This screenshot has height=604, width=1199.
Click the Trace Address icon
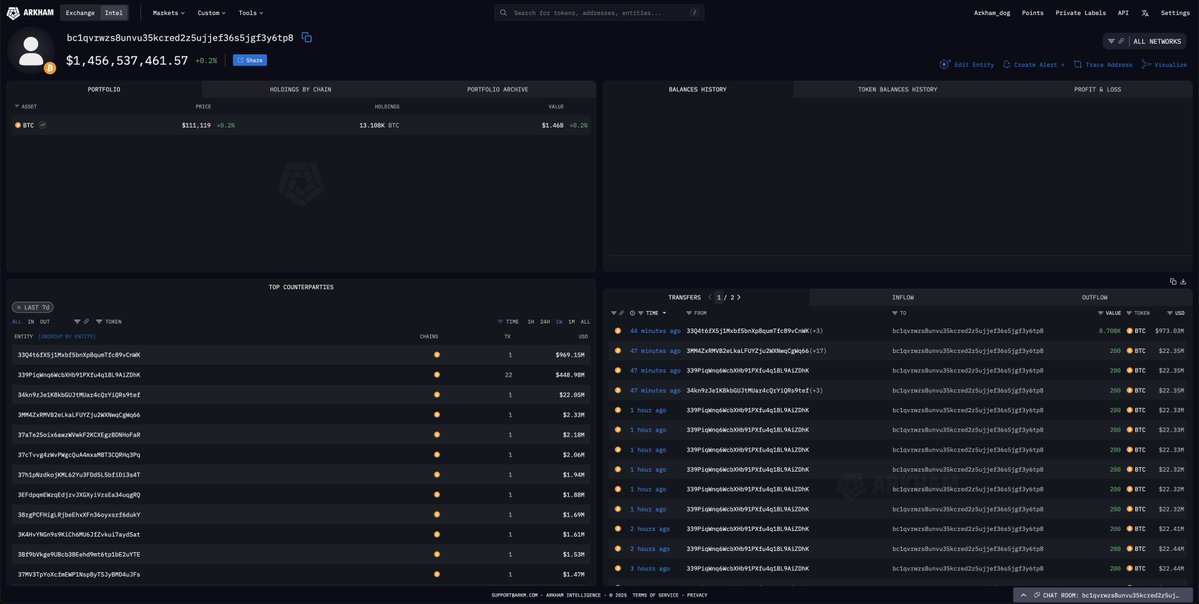click(1078, 64)
